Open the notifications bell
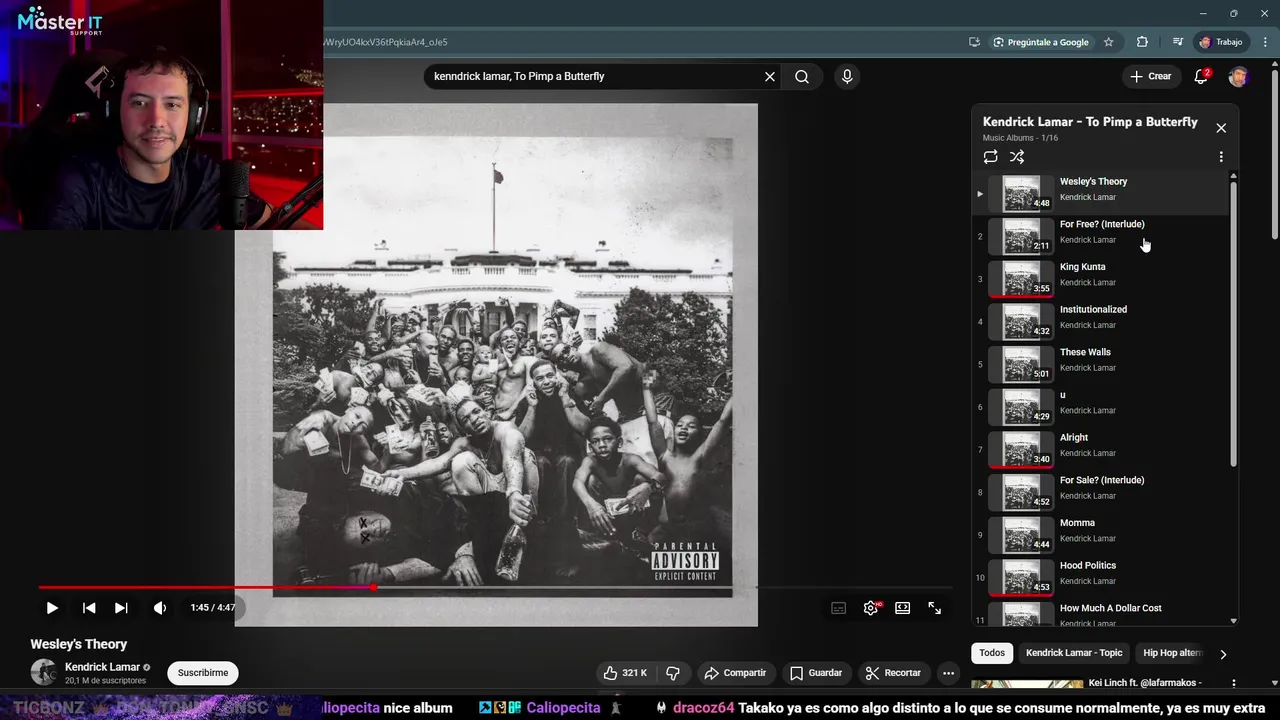 point(1202,76)
